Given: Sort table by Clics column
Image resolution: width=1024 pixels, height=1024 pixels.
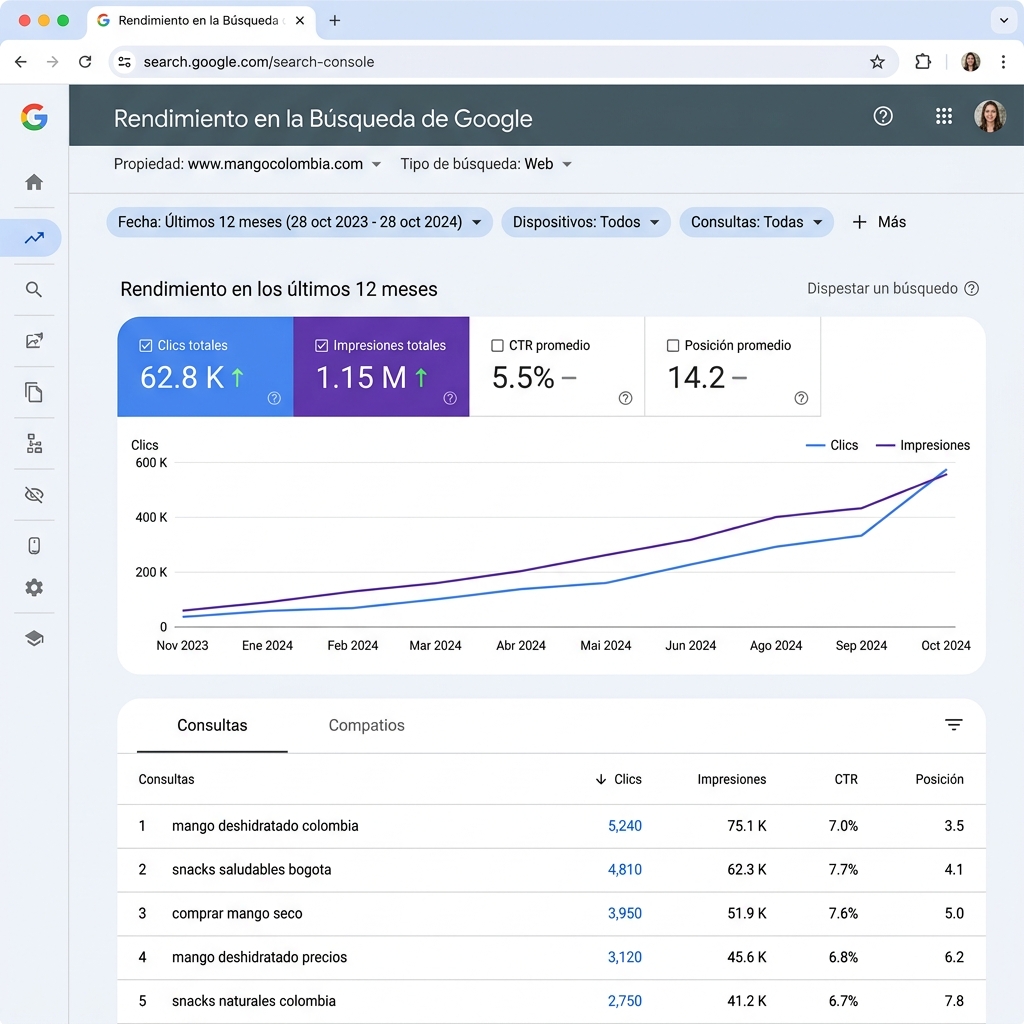Looking at the screenshot, I should click(619, 779).
